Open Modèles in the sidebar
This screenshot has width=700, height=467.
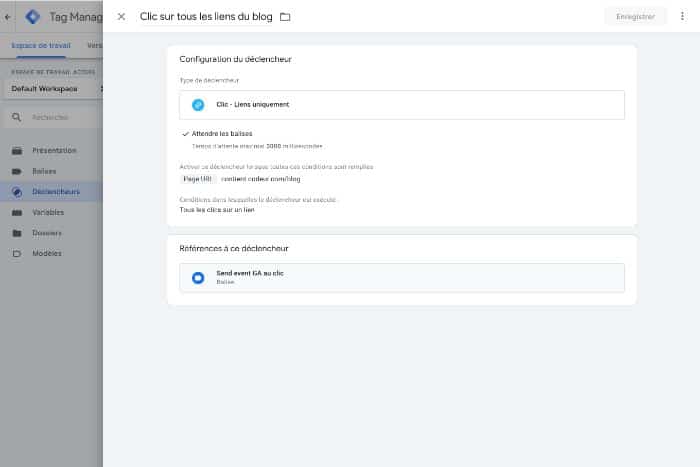point(45,254)
